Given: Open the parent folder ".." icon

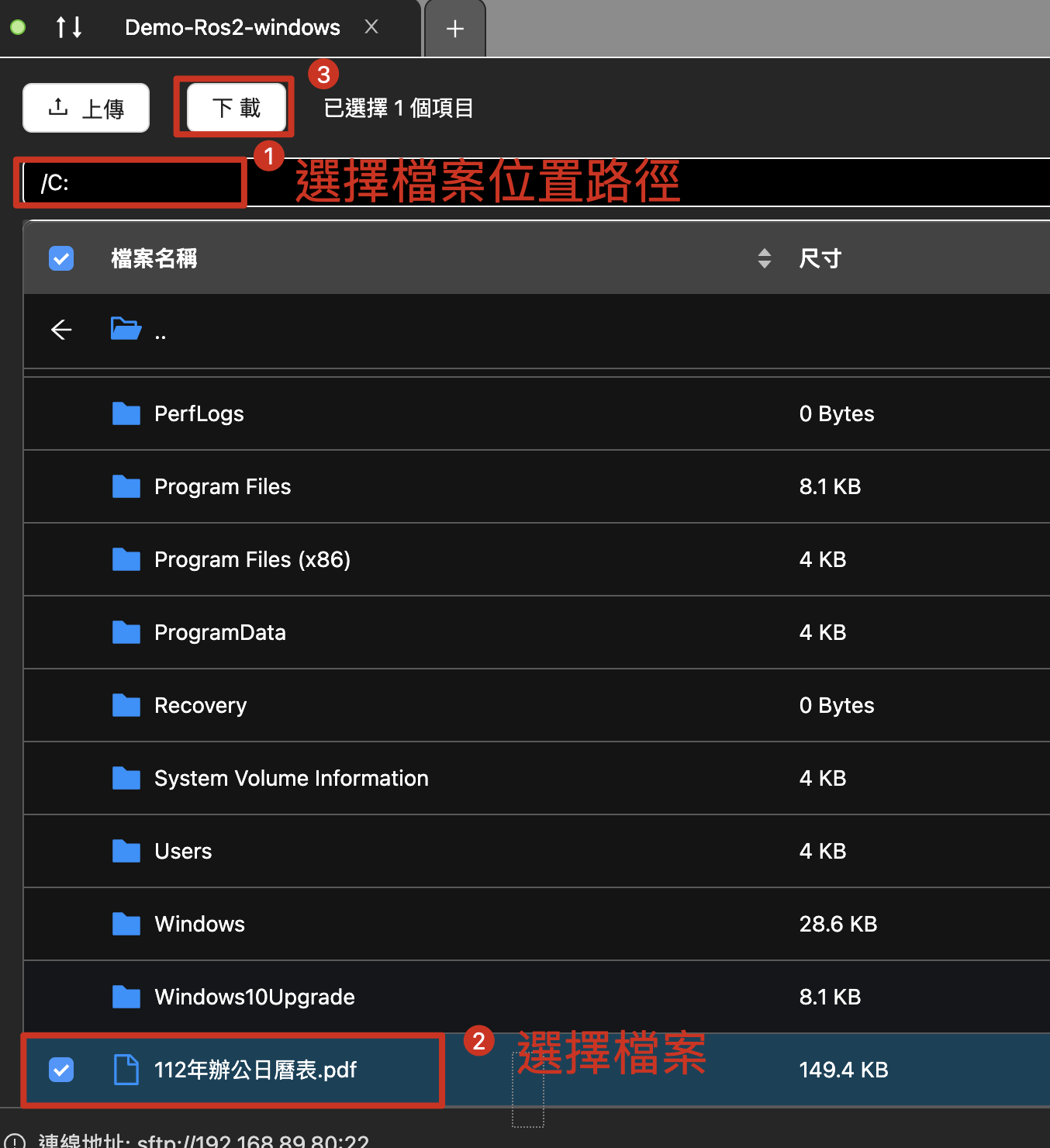Looking at the screenshot, I should click(x=126, y=329).
